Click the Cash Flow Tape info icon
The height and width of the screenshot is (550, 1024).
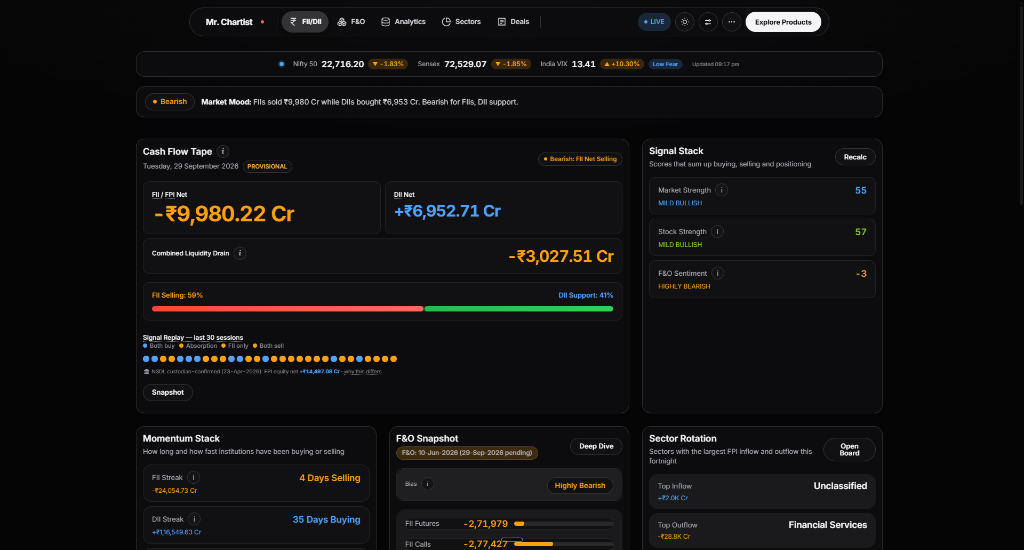pos(223,152)
